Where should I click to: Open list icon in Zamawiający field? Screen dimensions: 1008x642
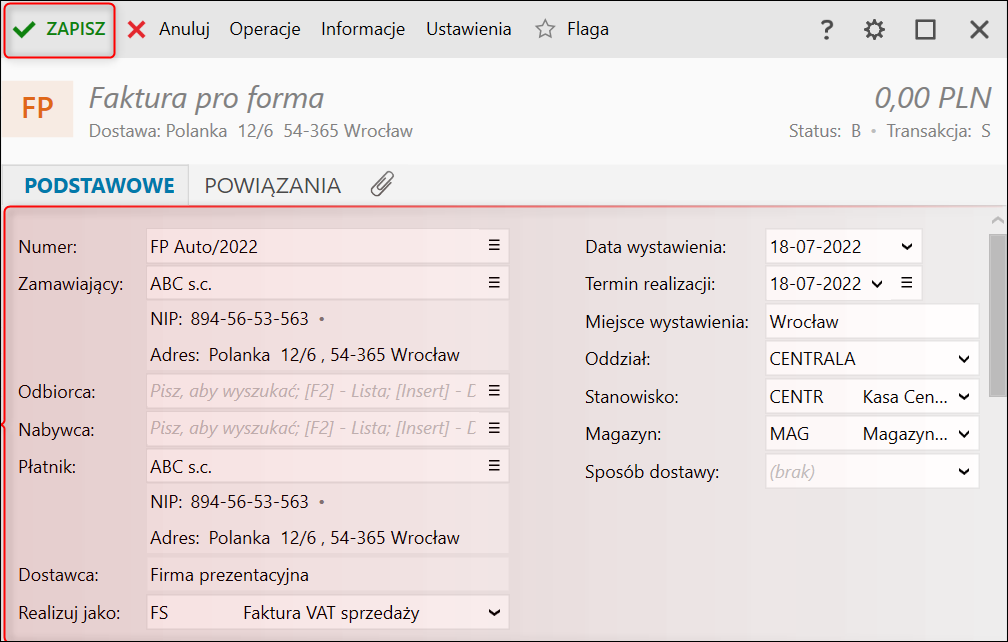(x=494, y=283)
